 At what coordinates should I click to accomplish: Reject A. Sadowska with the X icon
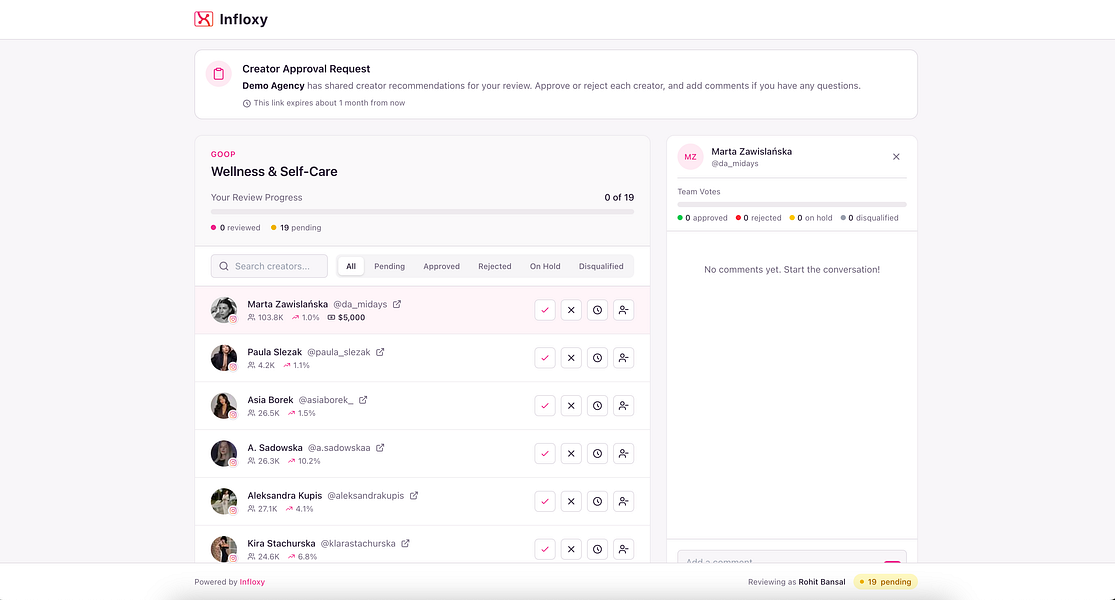(x=571, y=454)
